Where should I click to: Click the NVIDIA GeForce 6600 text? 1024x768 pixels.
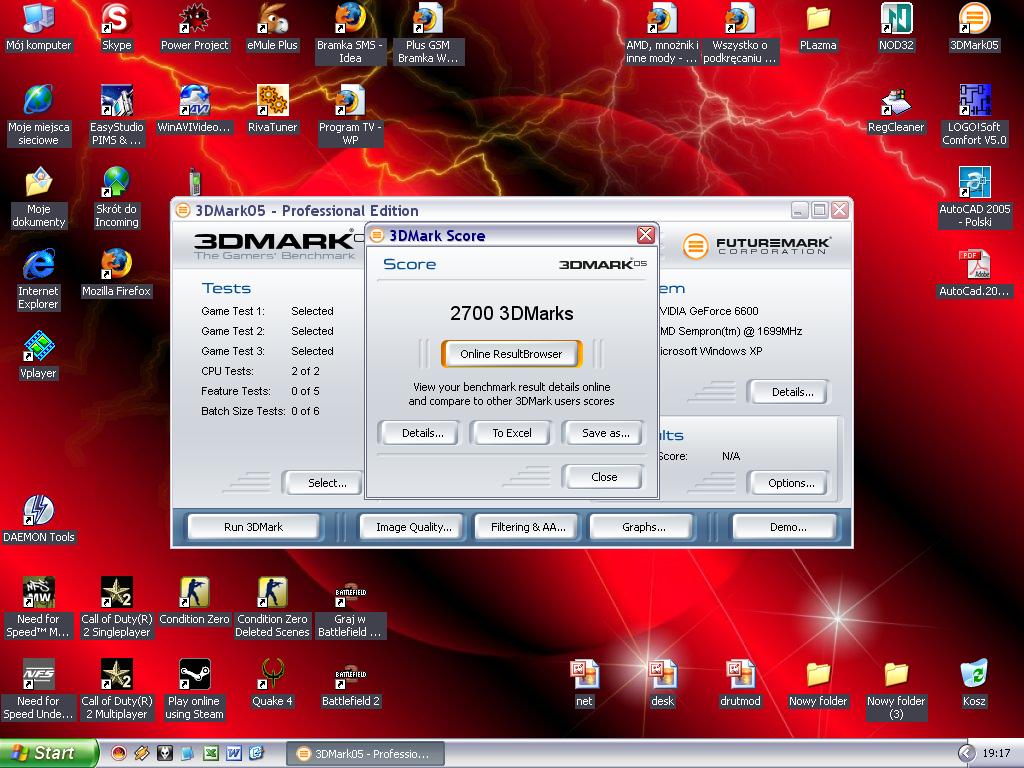pos(709,311)
